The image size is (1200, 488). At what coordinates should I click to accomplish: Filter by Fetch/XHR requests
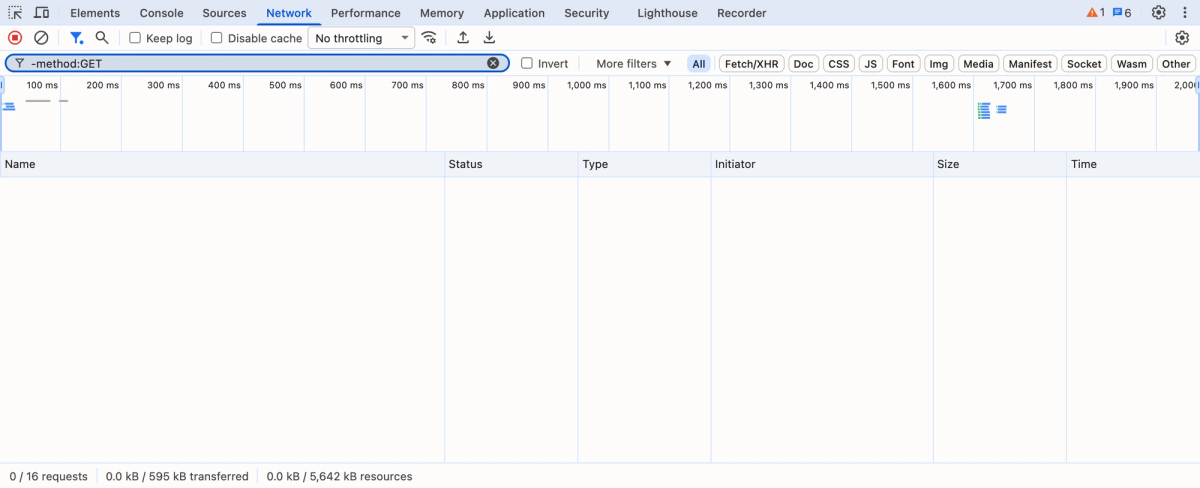751,63
